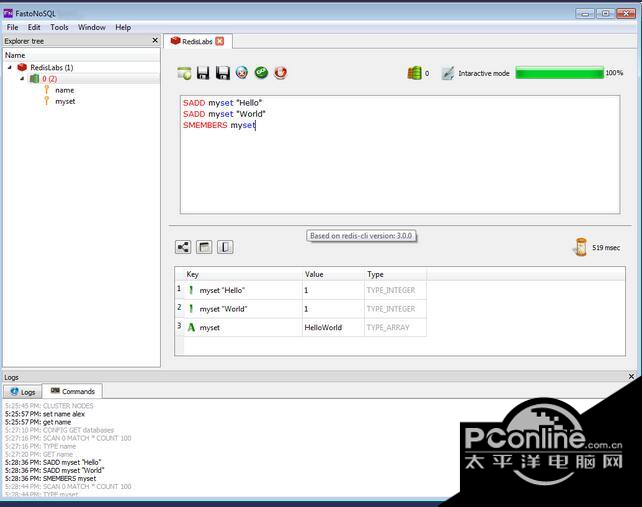This screenshot has width=642, height=507.
Task: Click the Type column header
Action: (x=395, y=274)
